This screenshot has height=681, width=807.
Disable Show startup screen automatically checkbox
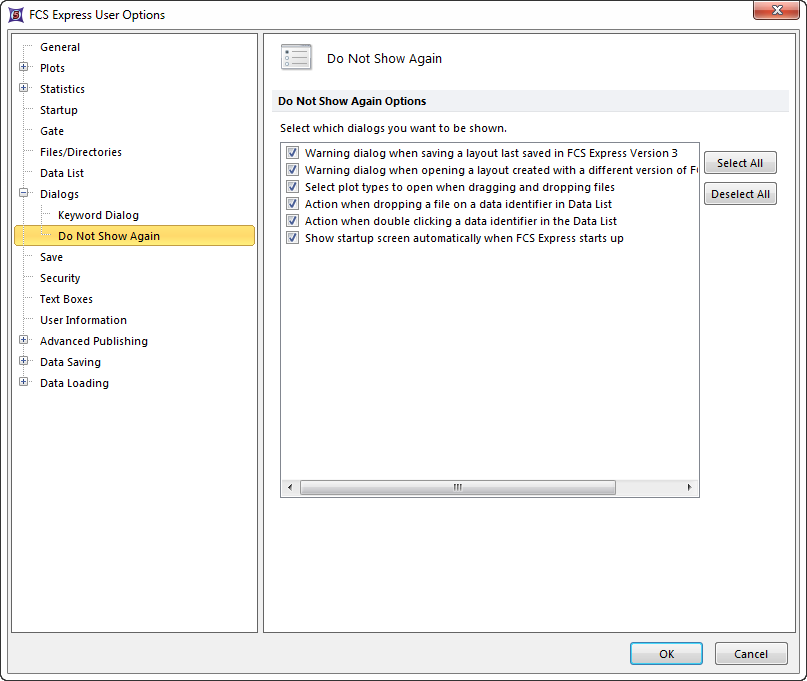pyautogui.click(x=293, y=238)
